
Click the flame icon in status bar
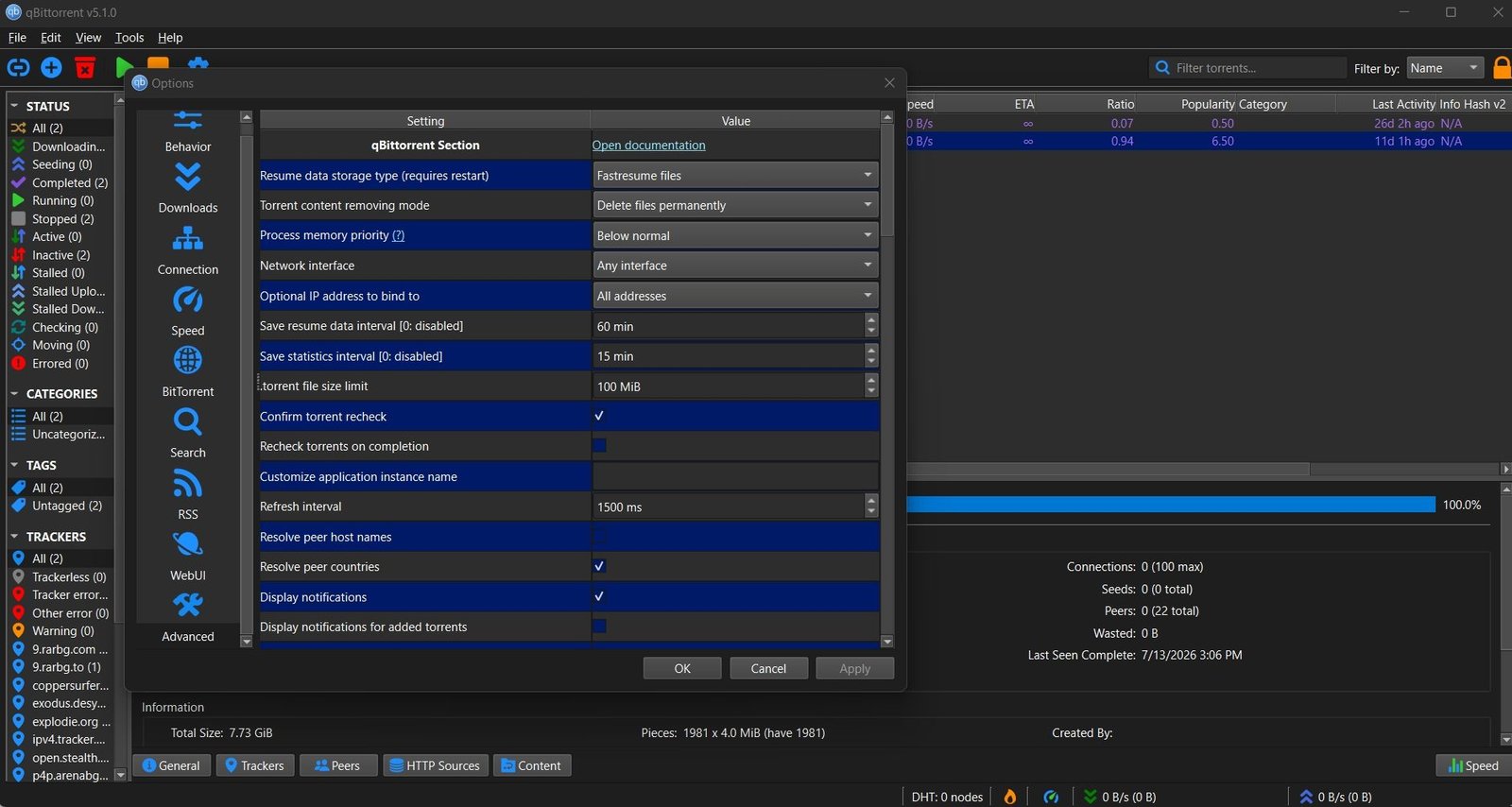[x=1010, y=797]
